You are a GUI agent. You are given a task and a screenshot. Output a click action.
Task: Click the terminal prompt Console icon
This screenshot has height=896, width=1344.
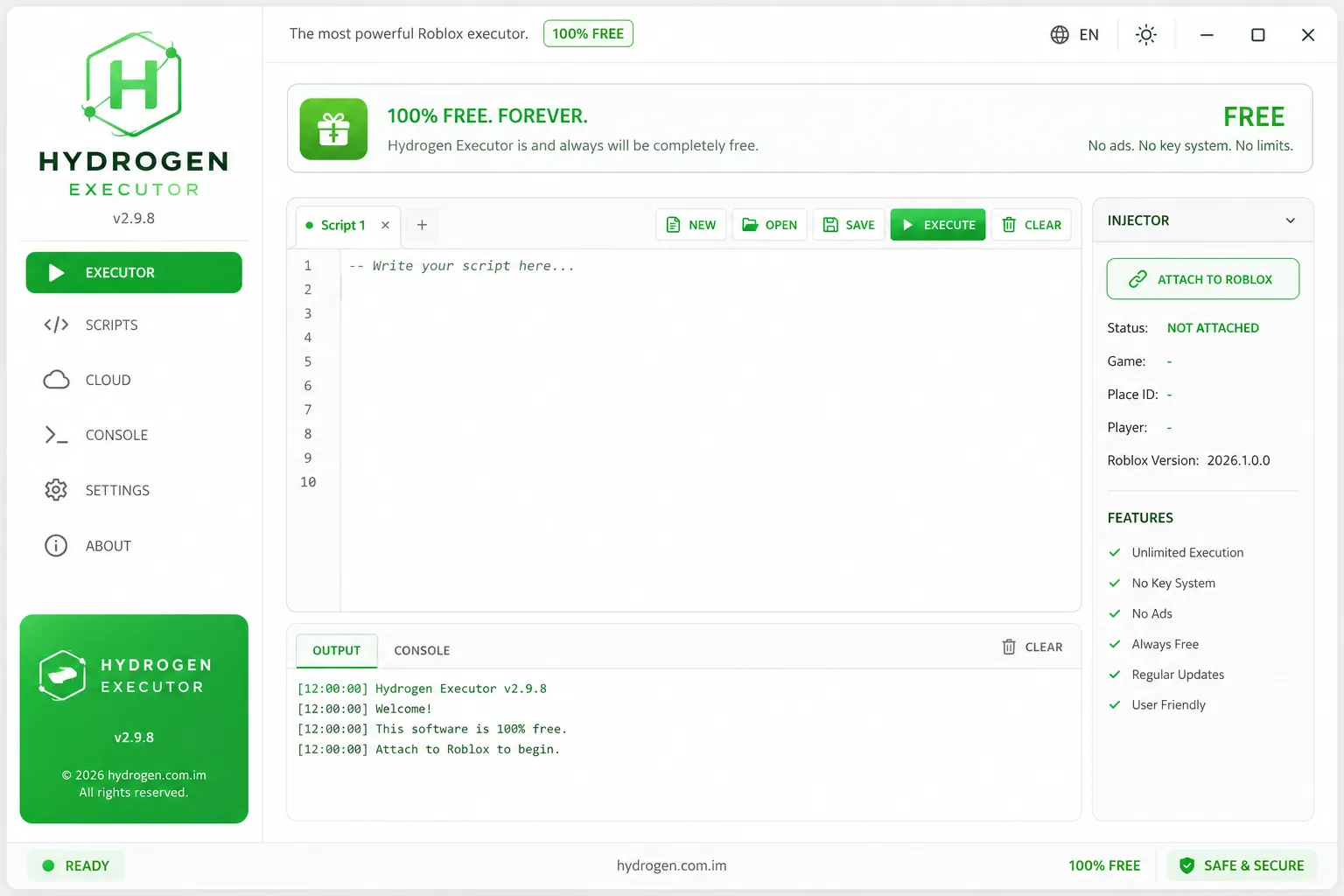click(56, 435)
